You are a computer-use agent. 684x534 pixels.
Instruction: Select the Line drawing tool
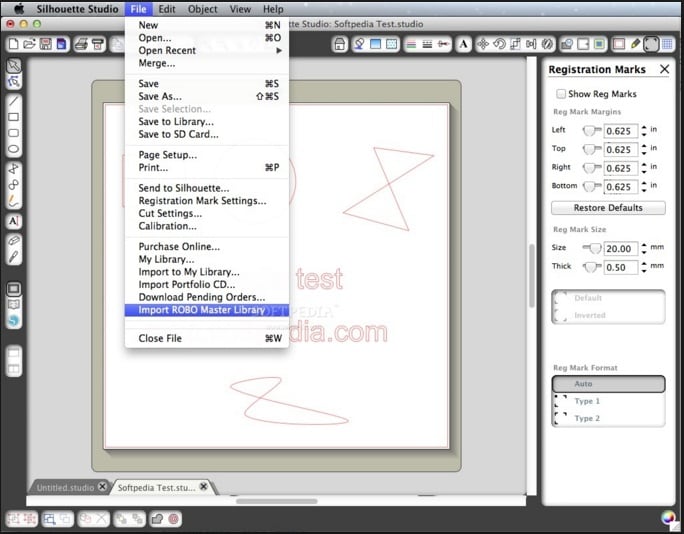pyautogui.click(x=14, y=101)
